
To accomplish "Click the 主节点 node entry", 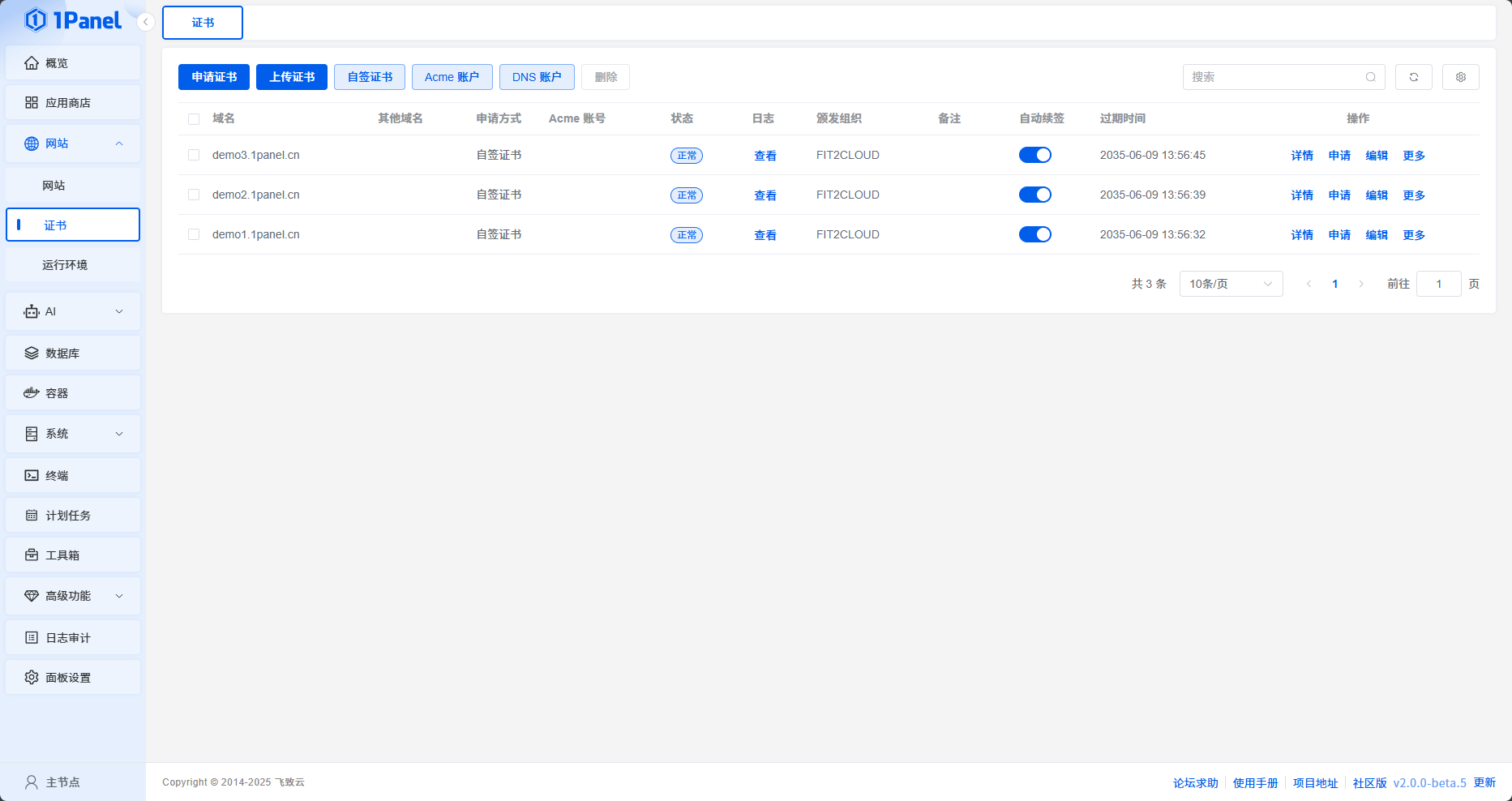I will (x=73, y=782).
